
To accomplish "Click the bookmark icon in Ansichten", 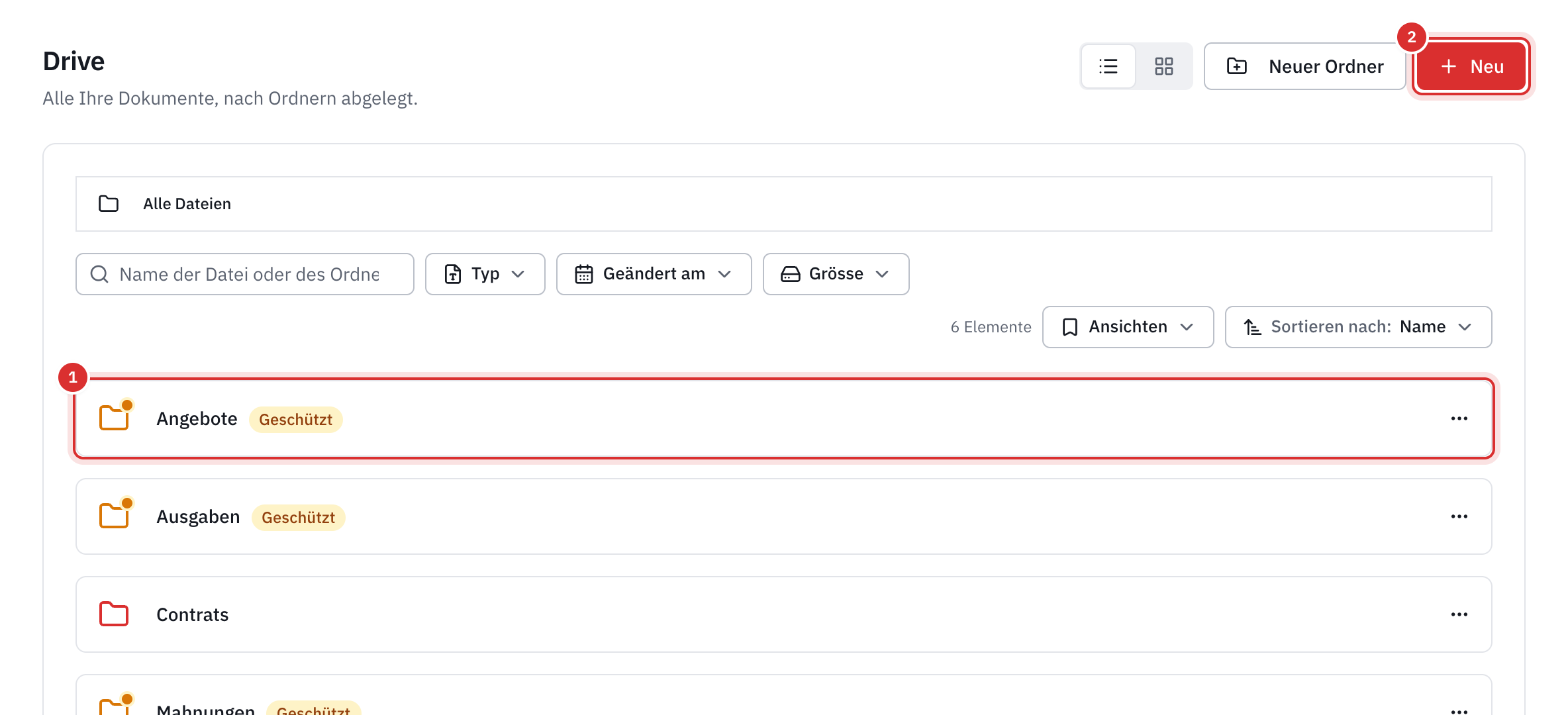I will tap(1070, 327).
